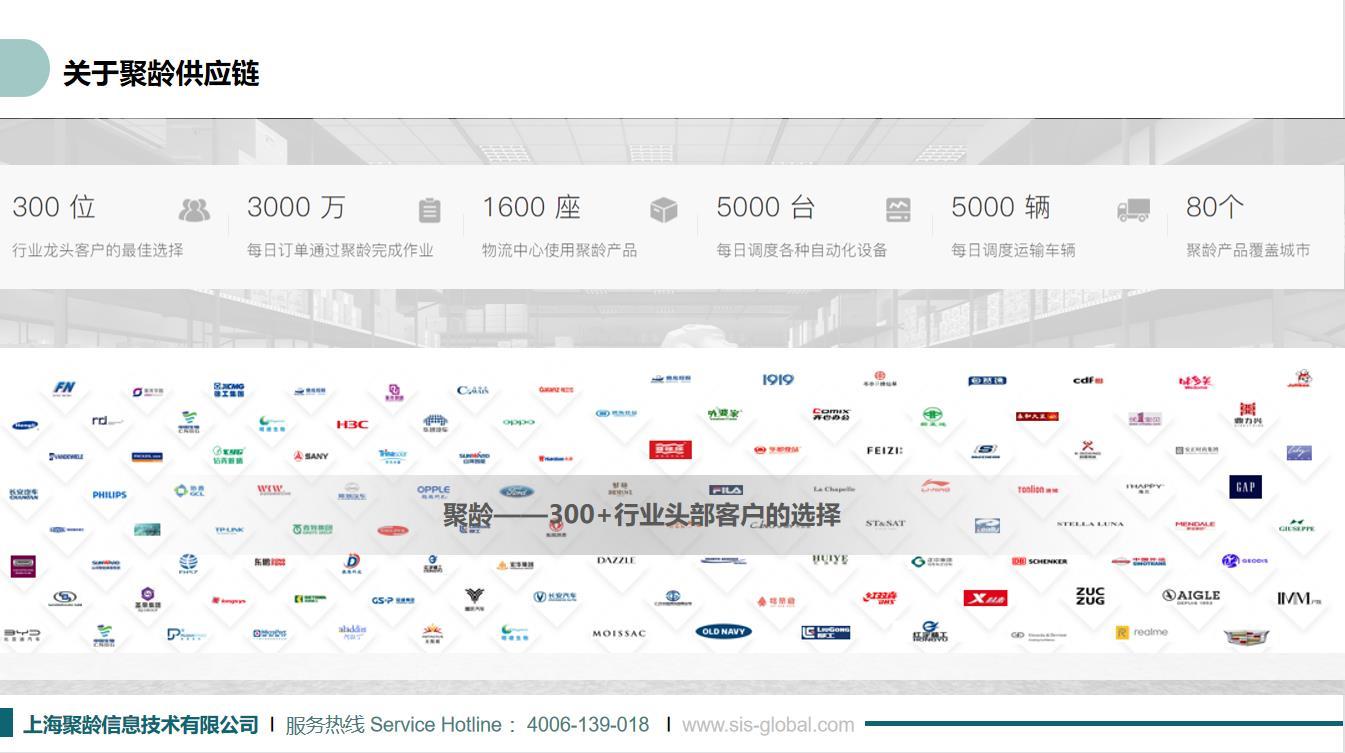The width and height of the screenshot is (1345, 753).
Task: Click the FN logo
Action: click(65, 388)
